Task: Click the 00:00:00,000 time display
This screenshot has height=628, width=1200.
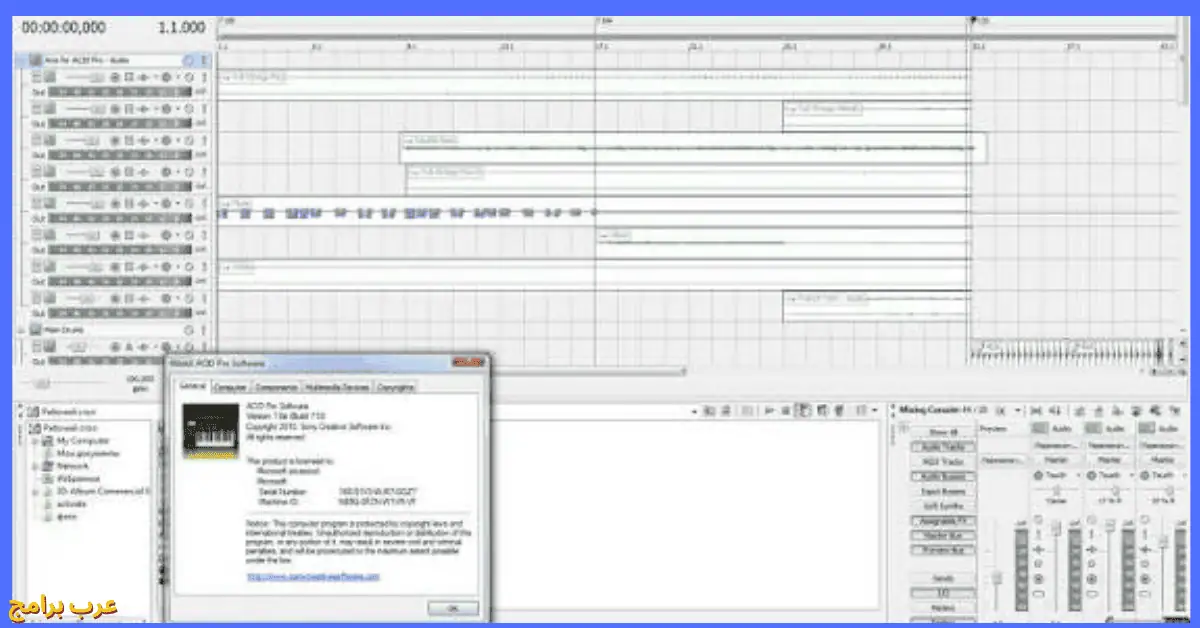Action: (x=64, y=29)
